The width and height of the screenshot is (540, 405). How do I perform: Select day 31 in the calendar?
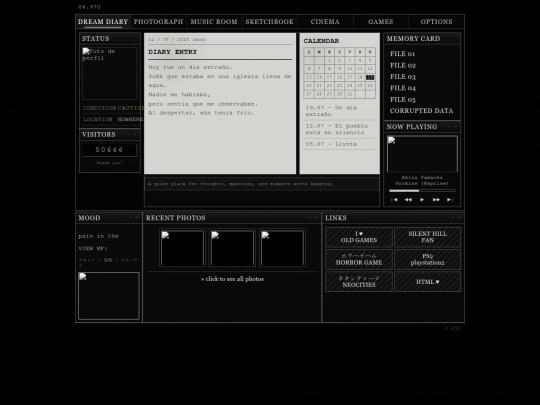[x=350, y=94]
